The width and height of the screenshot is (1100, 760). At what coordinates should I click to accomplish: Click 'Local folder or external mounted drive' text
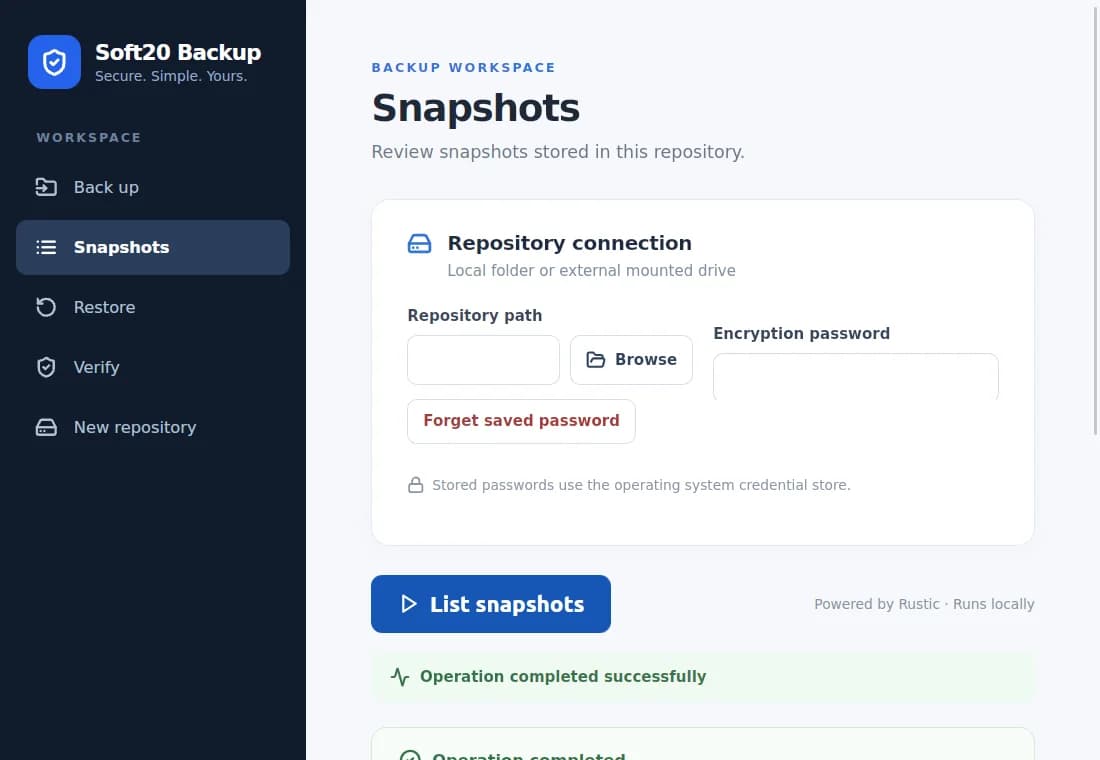(591, 271)
